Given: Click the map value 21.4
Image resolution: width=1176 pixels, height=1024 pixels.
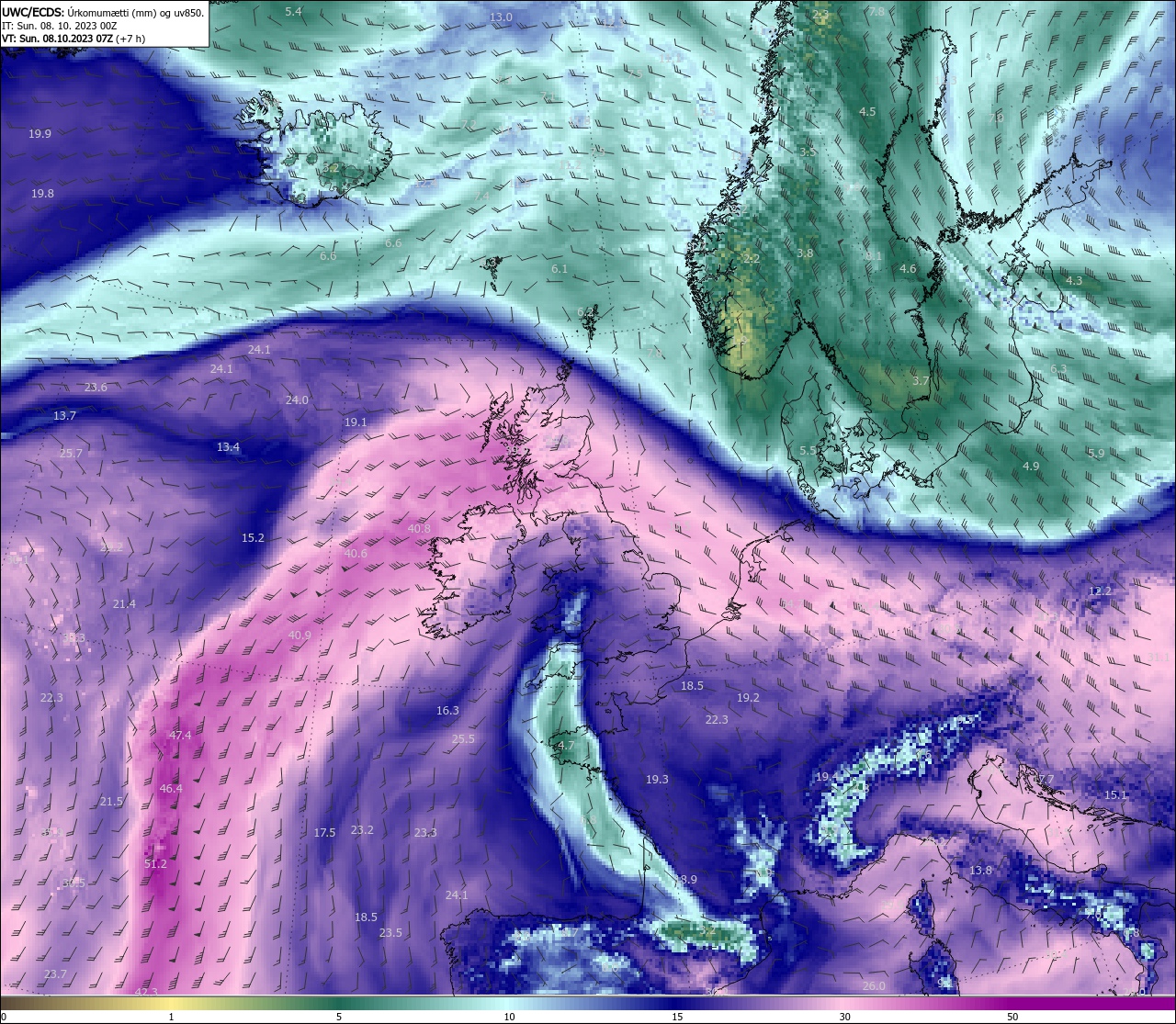Looking at the screenshot, I should (x=124, y=603).
